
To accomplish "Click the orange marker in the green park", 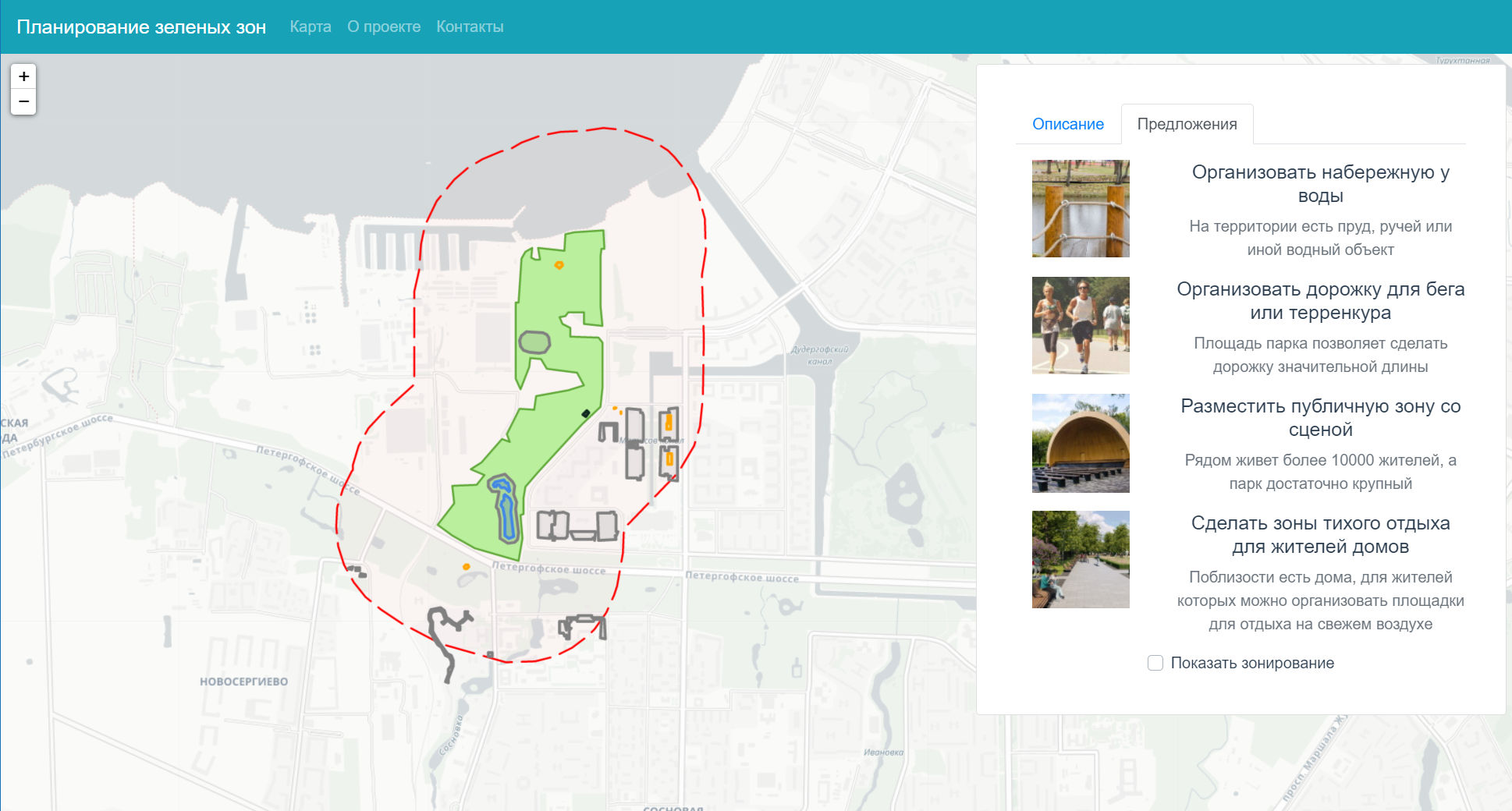I will pyautogui.click(x=559, y=265).
